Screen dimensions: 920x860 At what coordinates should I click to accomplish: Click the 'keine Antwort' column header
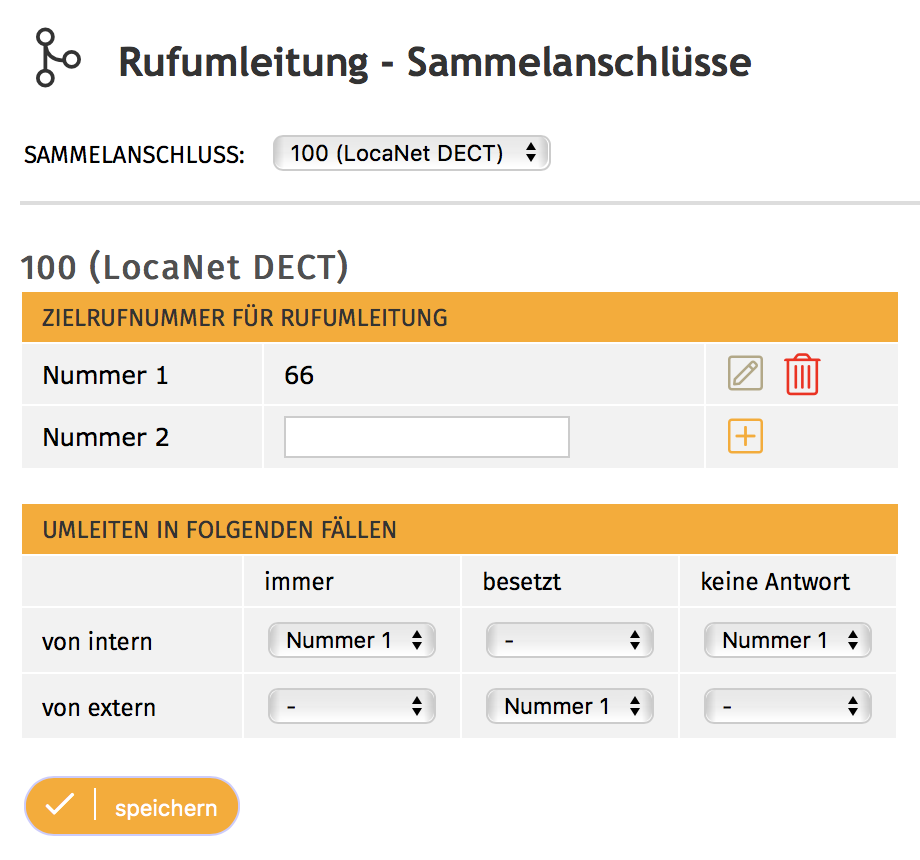[x=775, y=582]
